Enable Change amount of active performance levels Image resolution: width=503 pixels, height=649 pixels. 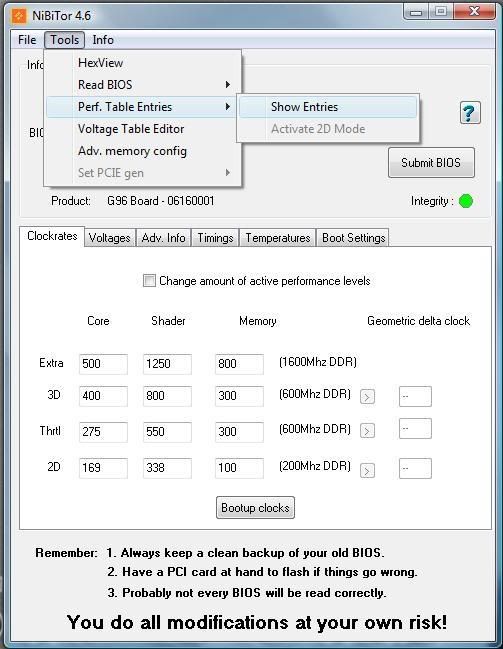[149, 281]
